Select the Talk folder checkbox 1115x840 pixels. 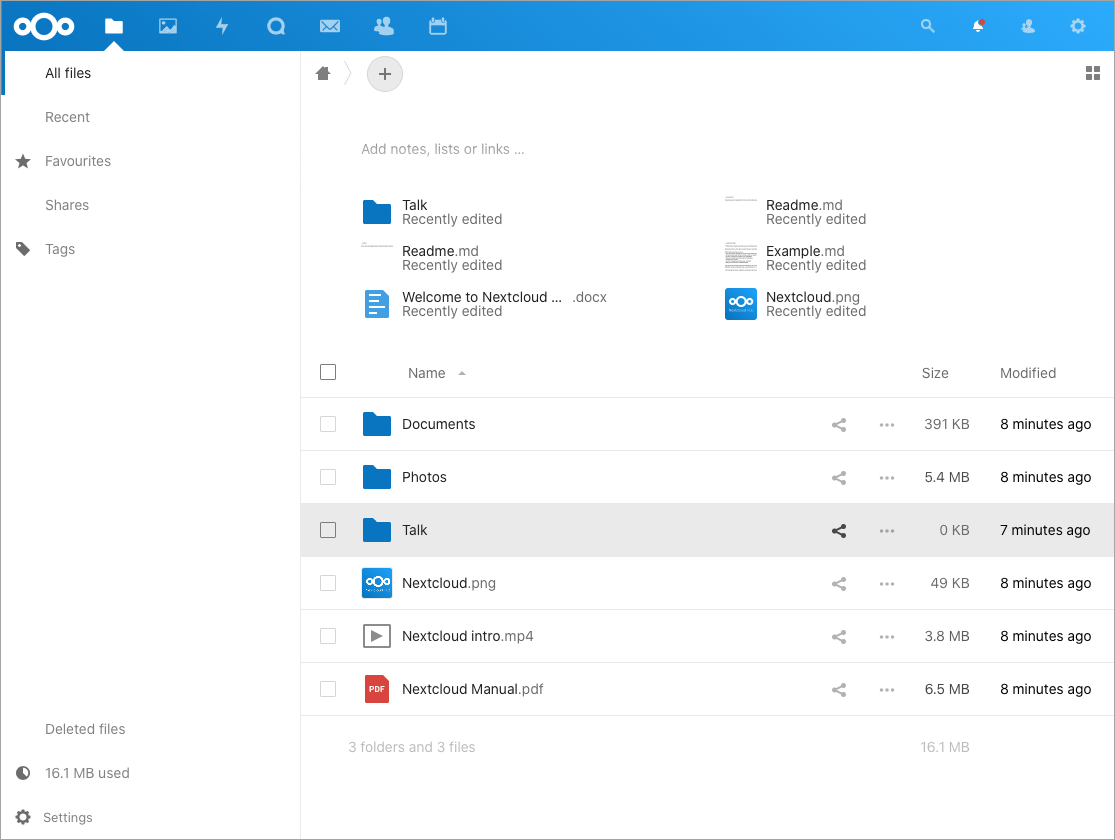pyautogui.click(x=328, y=530)
